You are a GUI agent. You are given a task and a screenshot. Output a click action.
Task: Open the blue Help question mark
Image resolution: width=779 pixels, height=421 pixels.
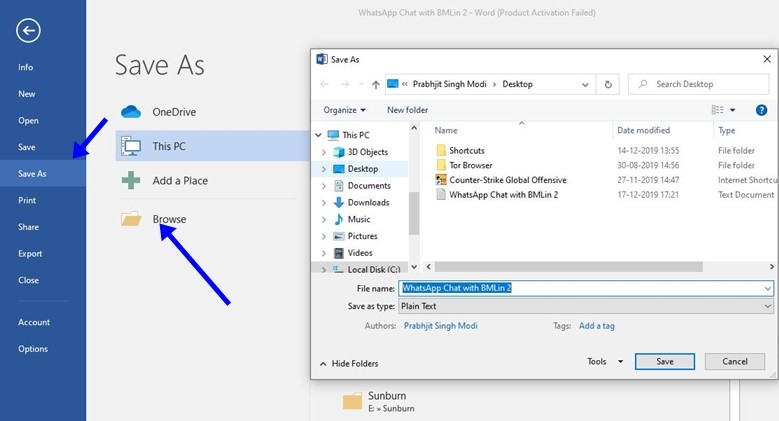pos(761,110)
